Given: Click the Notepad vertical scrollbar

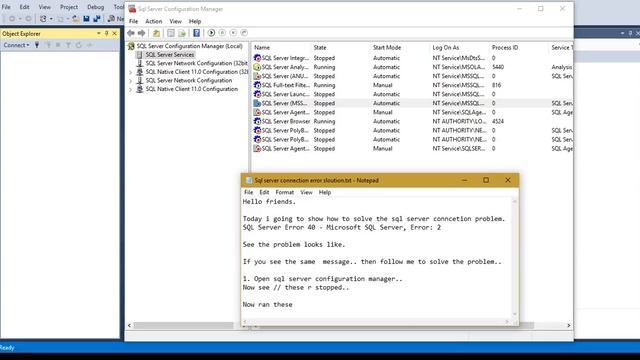Looking at the screenshot, I should point(514,258).
